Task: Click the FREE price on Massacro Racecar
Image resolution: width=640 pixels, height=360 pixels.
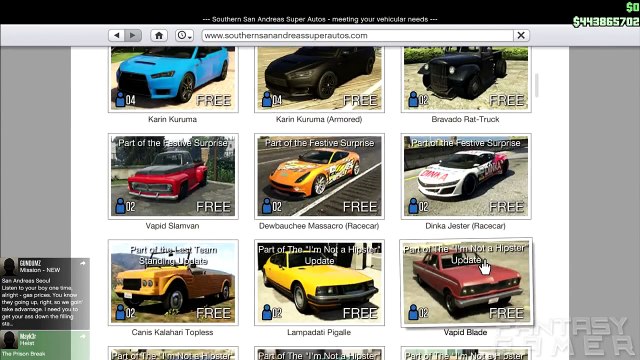Action: [360, 207]
